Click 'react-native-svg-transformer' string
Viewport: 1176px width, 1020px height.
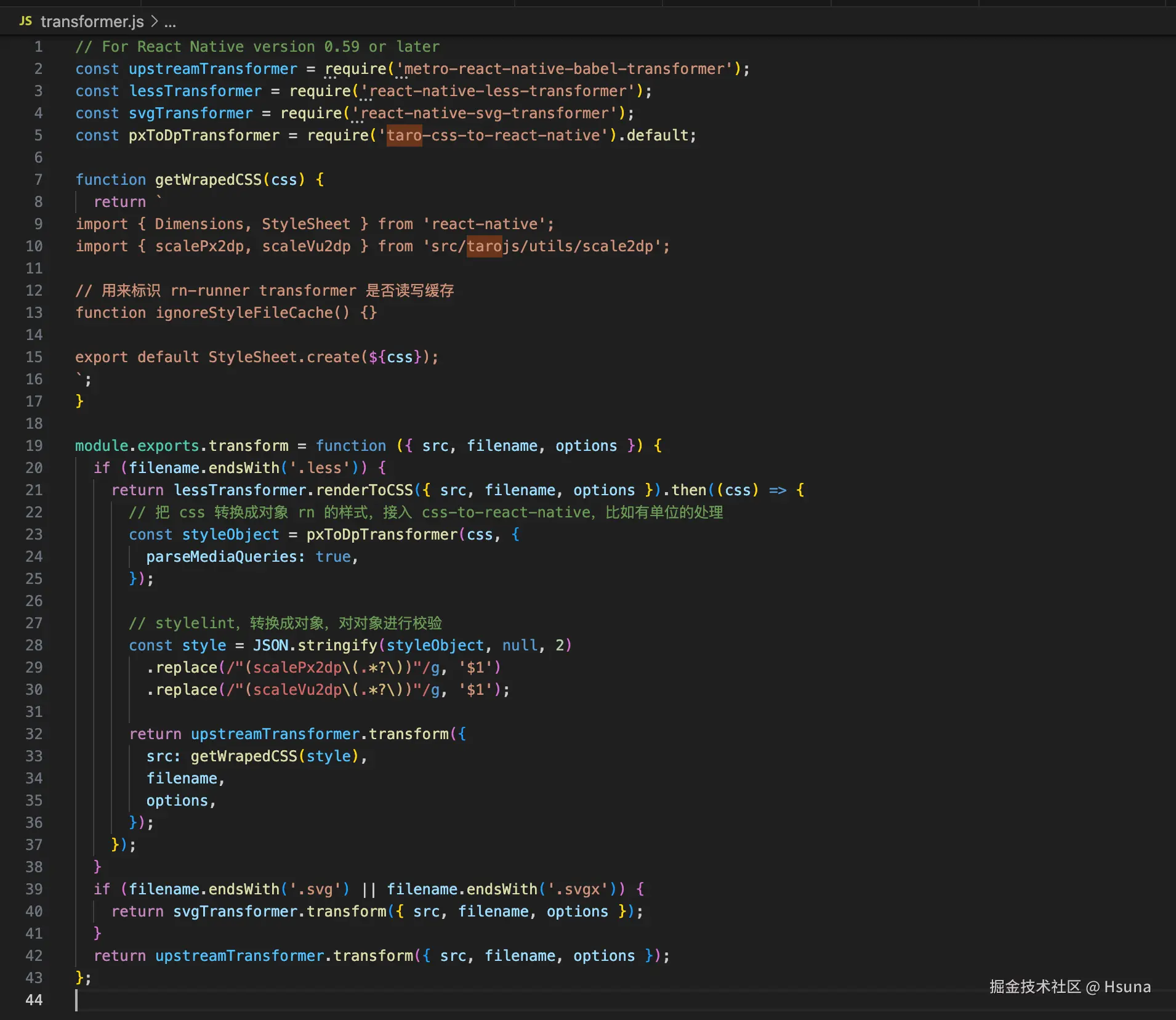click(485, 113)
